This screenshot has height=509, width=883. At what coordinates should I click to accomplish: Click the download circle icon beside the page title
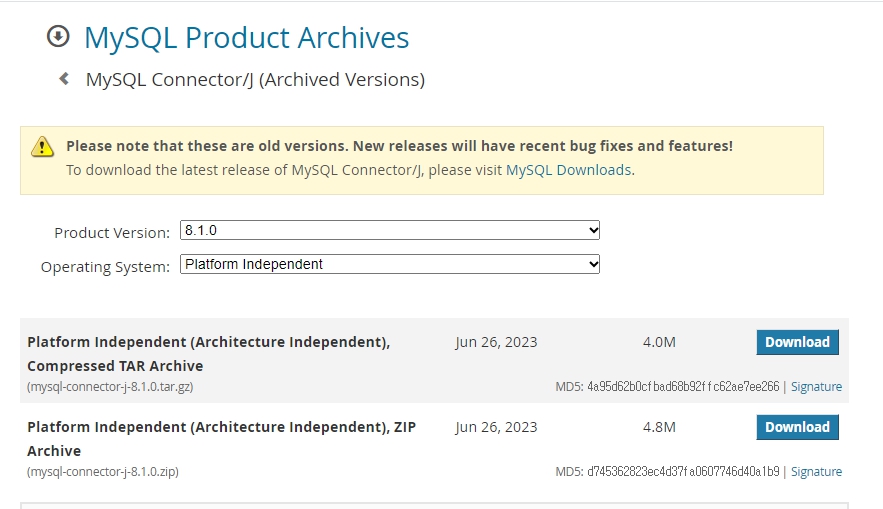coord(58,37)
